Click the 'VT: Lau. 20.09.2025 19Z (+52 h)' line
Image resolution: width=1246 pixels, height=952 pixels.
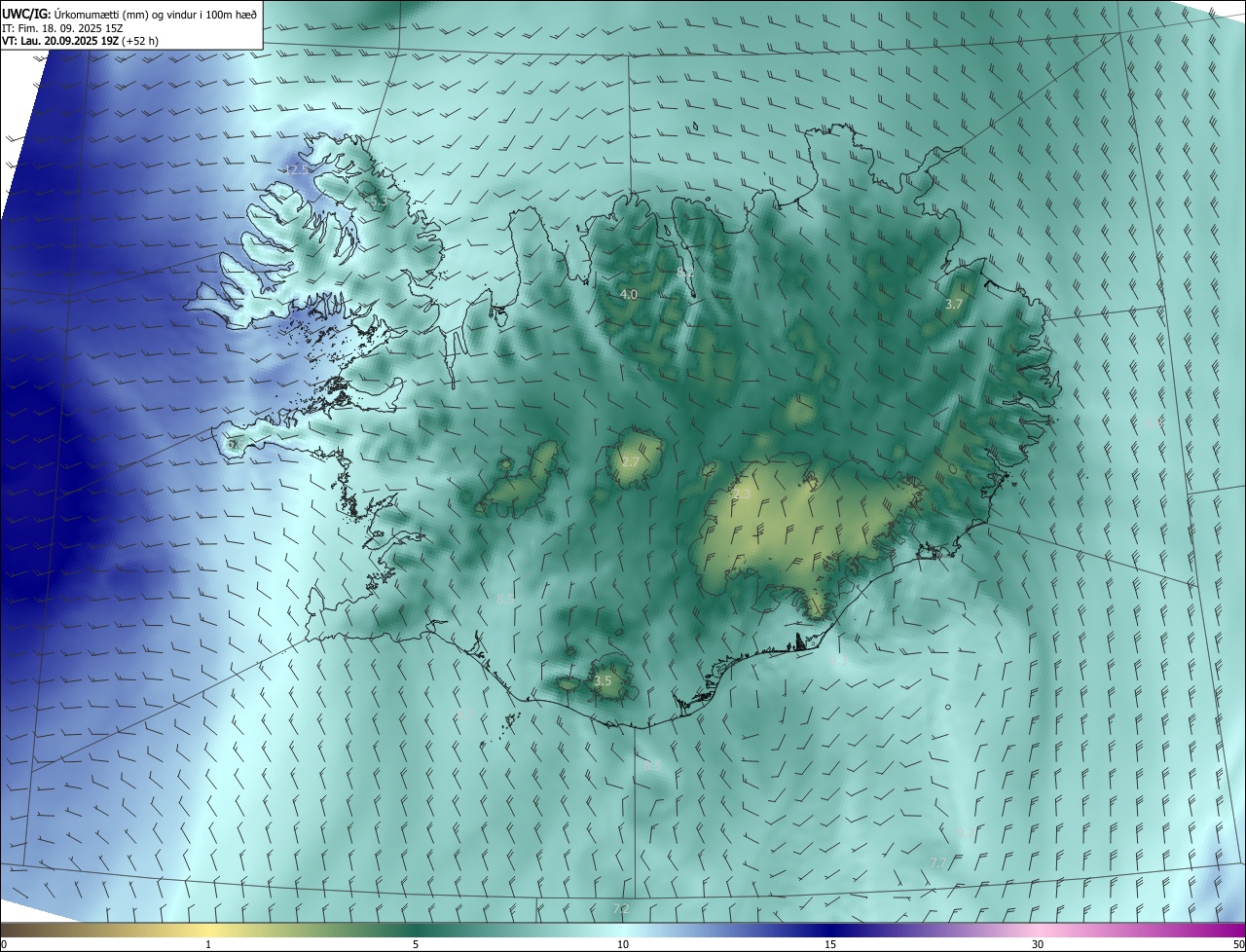pos(80,42)
